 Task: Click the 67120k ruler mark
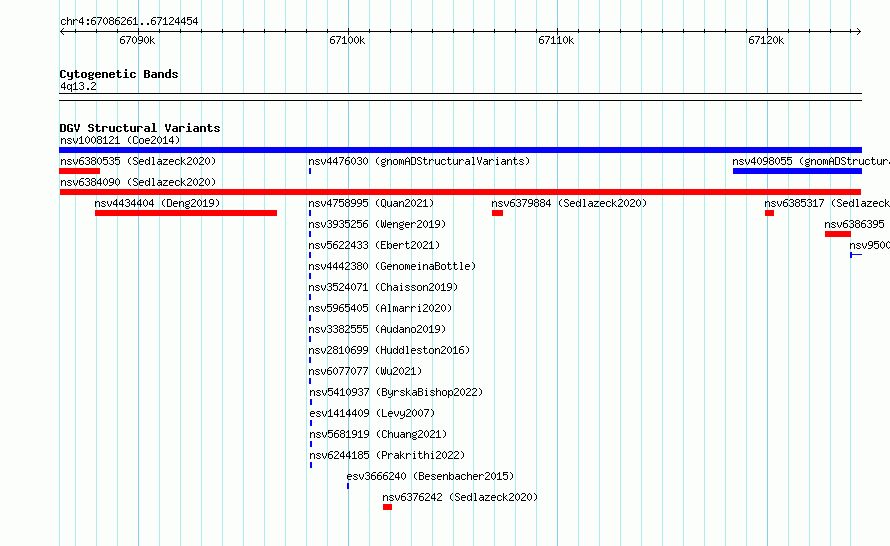(766, 40)
